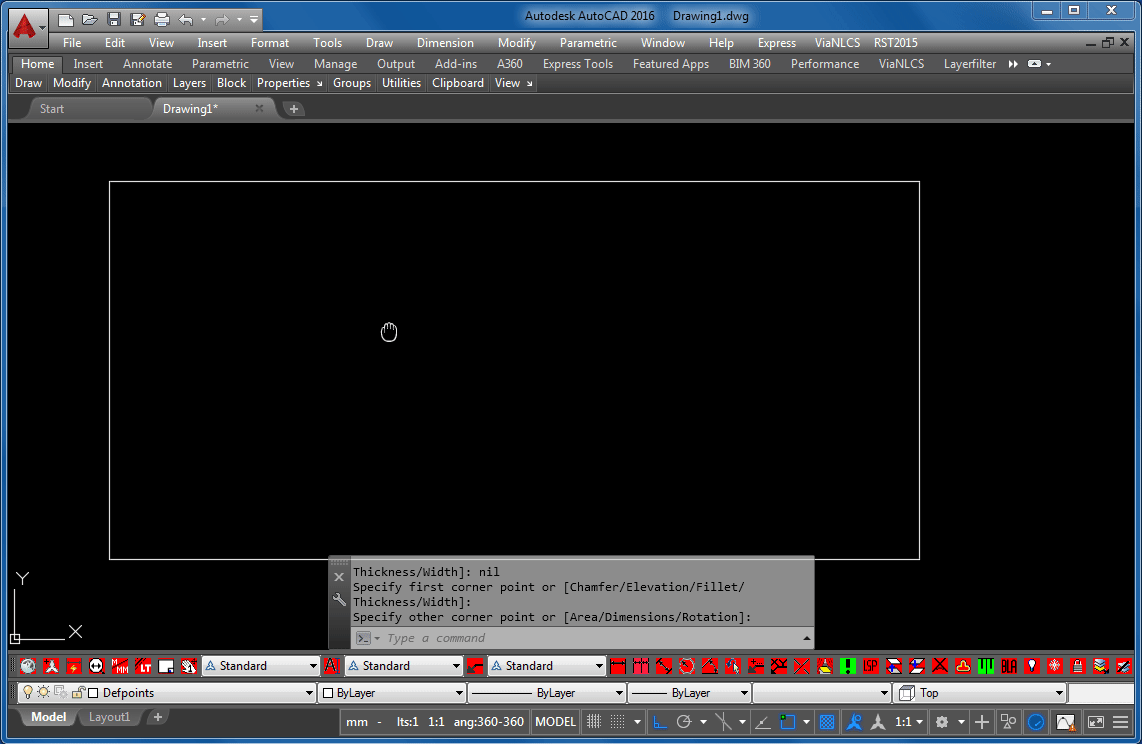The height and width of the screenshot is (744, 1142).
Task: Toggle the layer lock padlock
Action: point(78,692)
